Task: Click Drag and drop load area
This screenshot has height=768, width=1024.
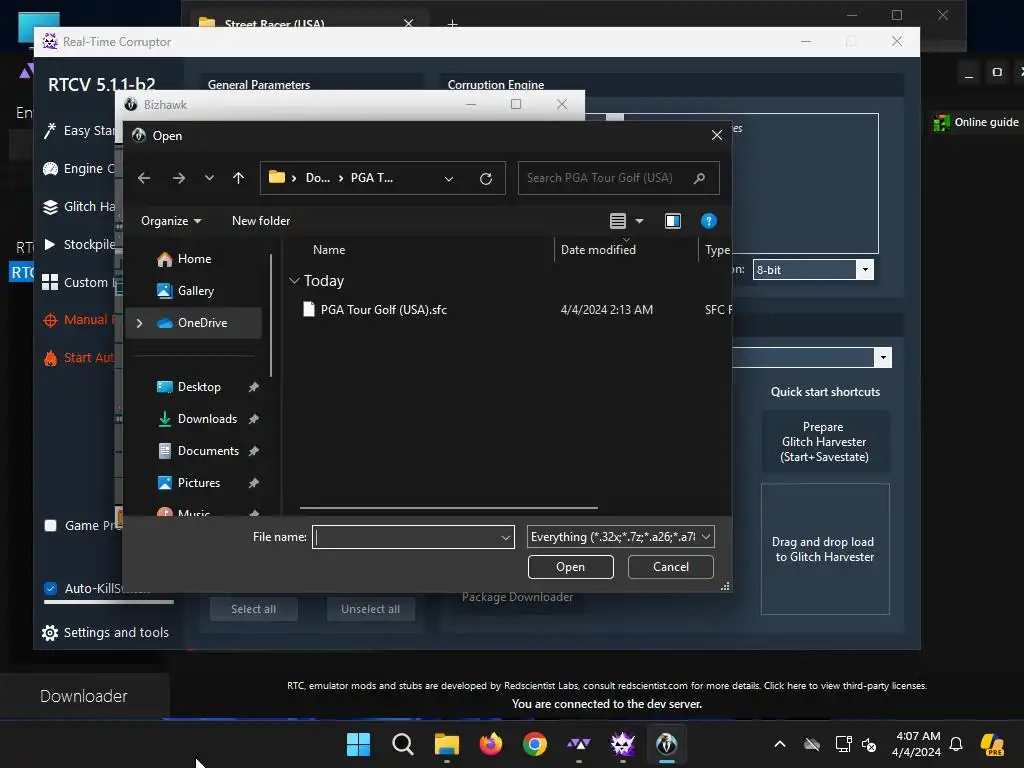Action: click(x=825, y=549)
